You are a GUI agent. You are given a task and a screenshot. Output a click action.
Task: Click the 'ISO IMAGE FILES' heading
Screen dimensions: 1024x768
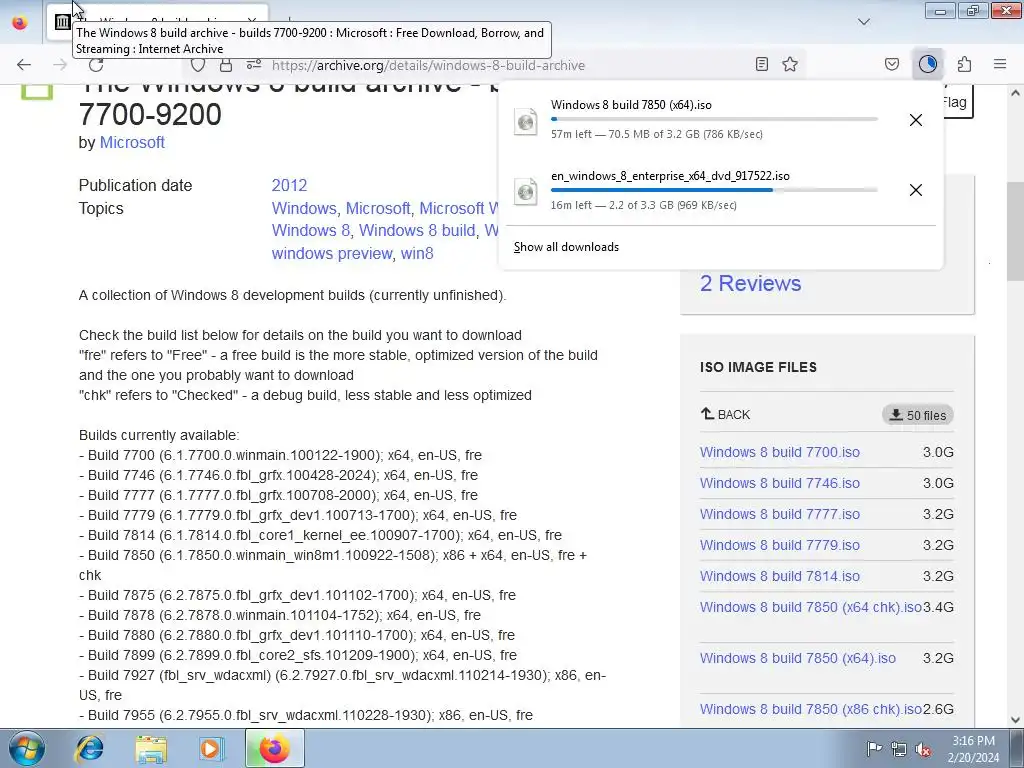pos(758,367)
